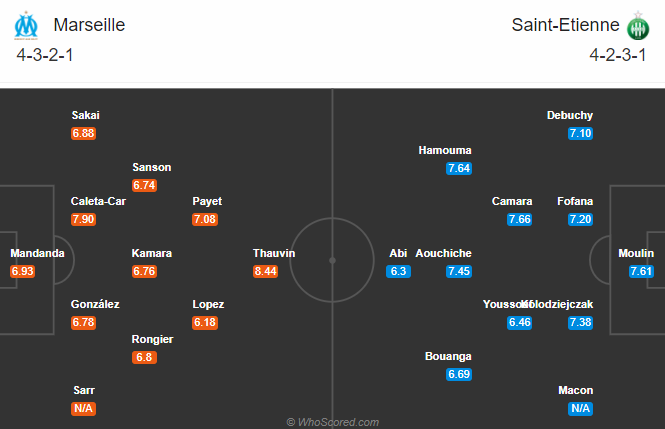Click the Payet player name
Viewport: 665px width, 429px height.
207,201
